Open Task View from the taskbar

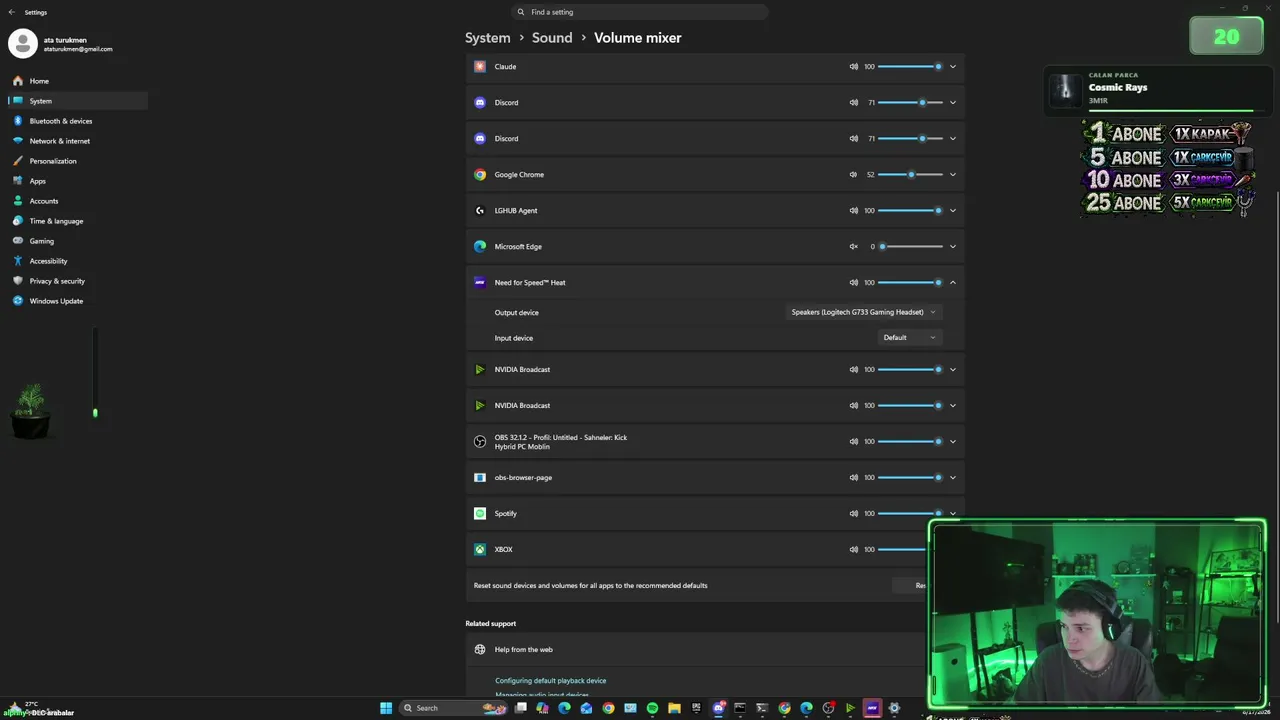pyautogui.click(x=520, y=708)
